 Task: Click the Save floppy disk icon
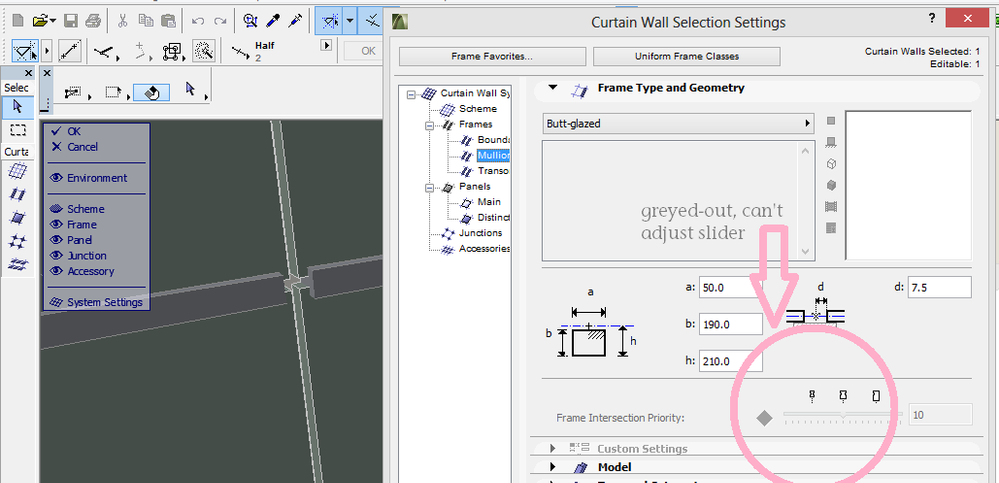pos(71,20)
